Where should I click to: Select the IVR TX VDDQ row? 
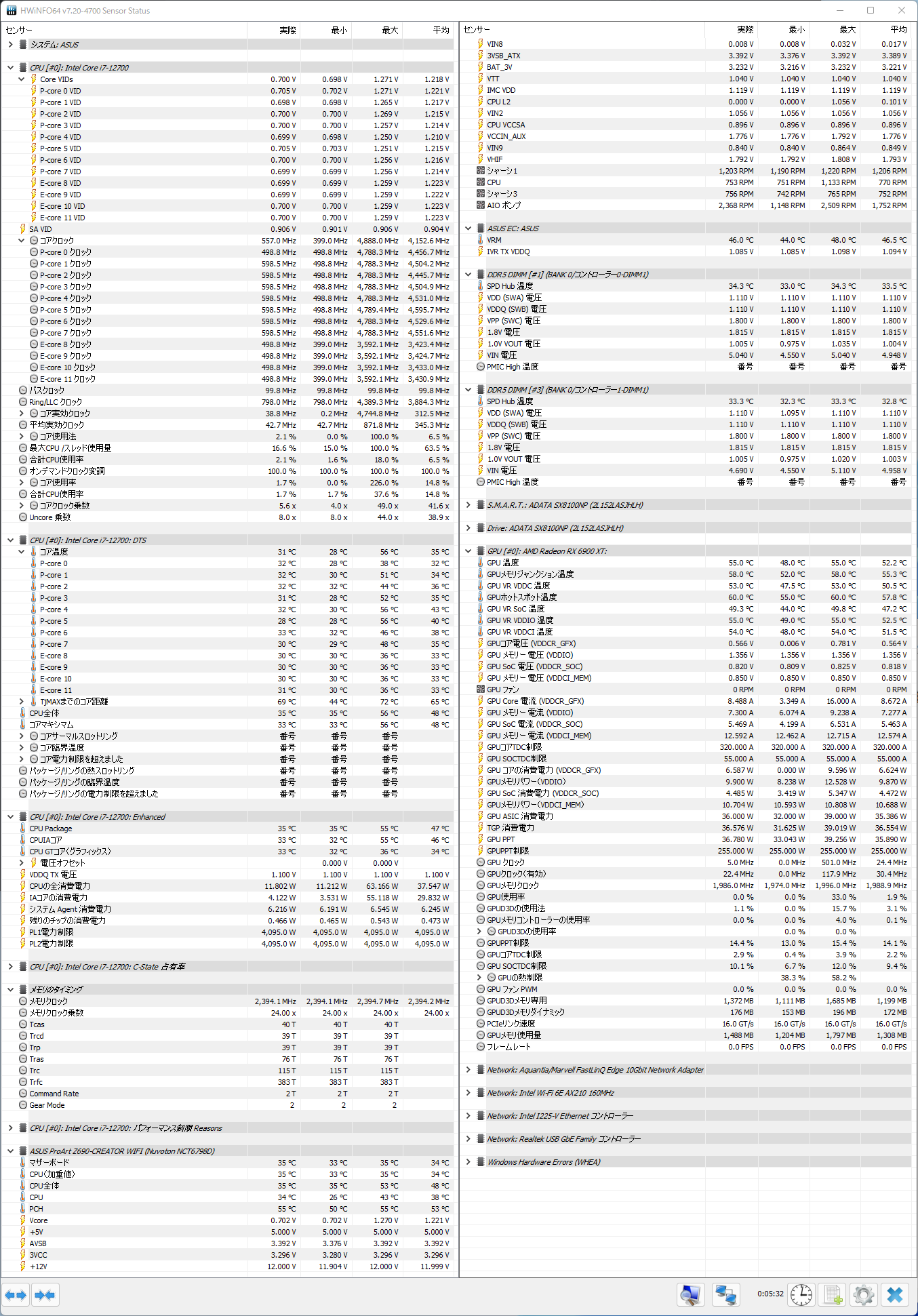click(685, 252)
